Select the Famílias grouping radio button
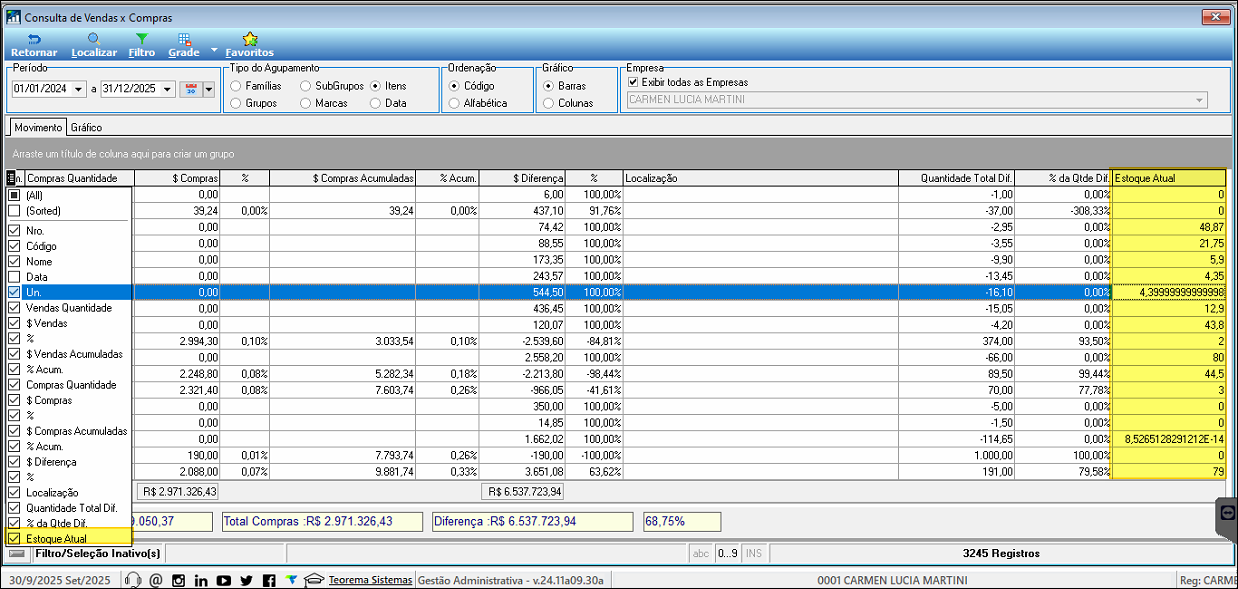This screenshot has width=1238, height=589. [x=236, y=86]
